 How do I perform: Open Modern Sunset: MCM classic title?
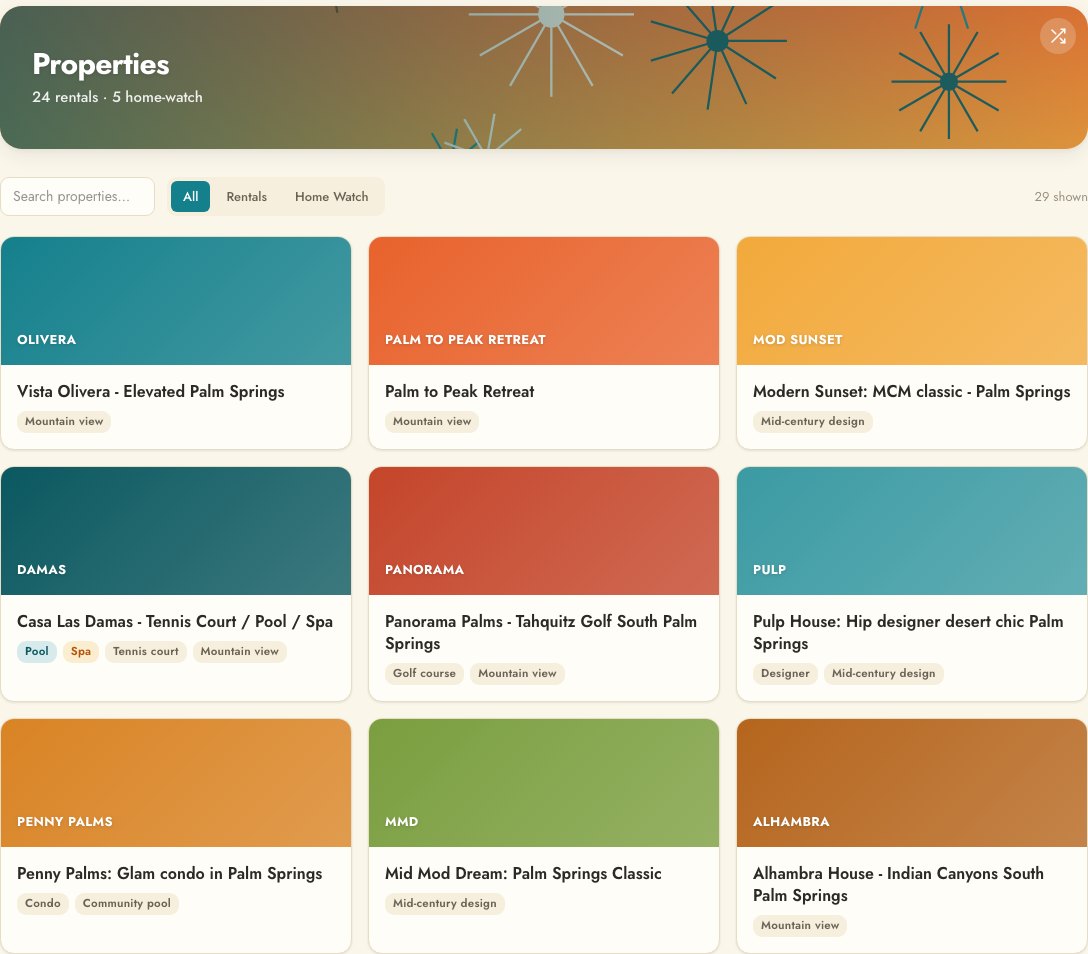[912, 391]
